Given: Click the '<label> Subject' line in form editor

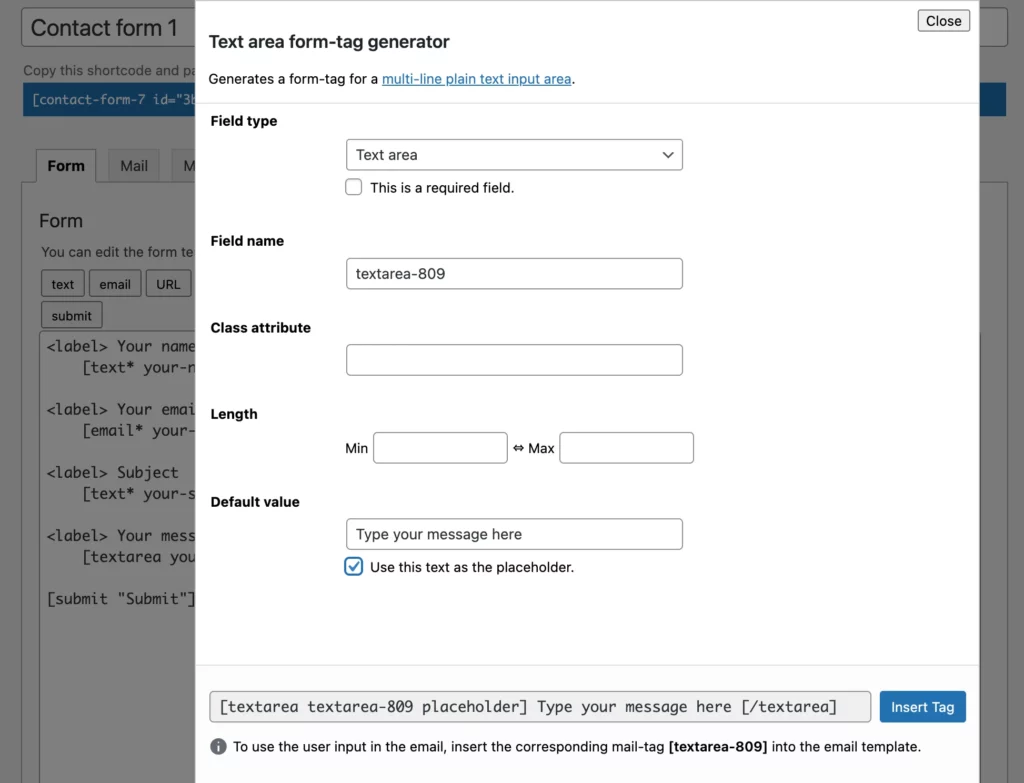Looking at the screenshot, I should pos(112,472).
